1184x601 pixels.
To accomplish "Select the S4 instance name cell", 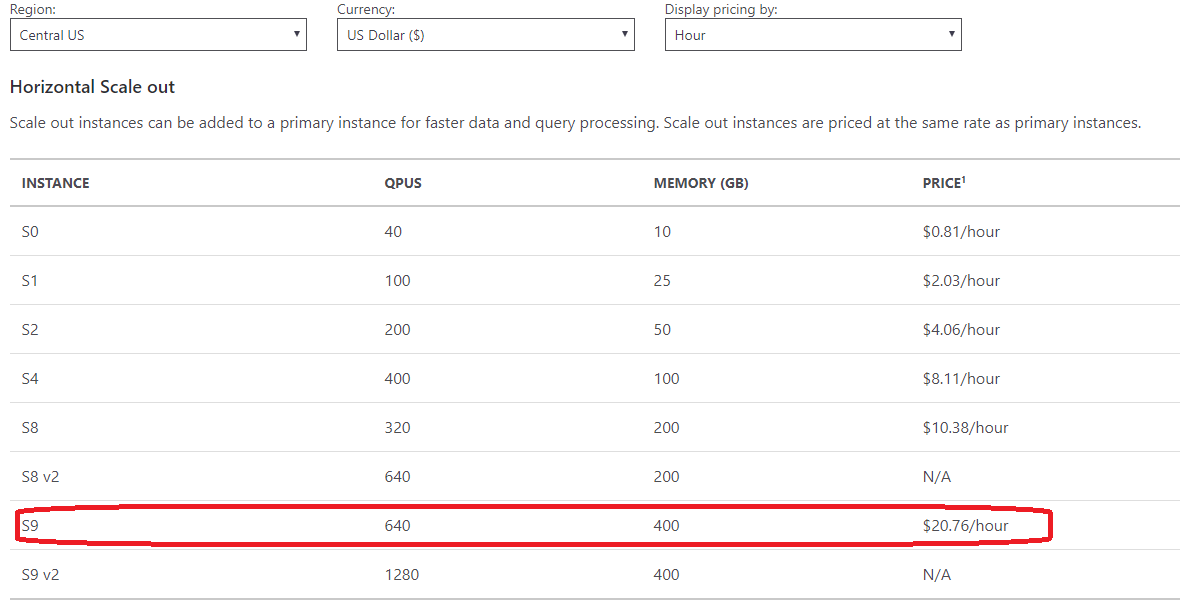I will pyautogui.click(x=29, y=379).
